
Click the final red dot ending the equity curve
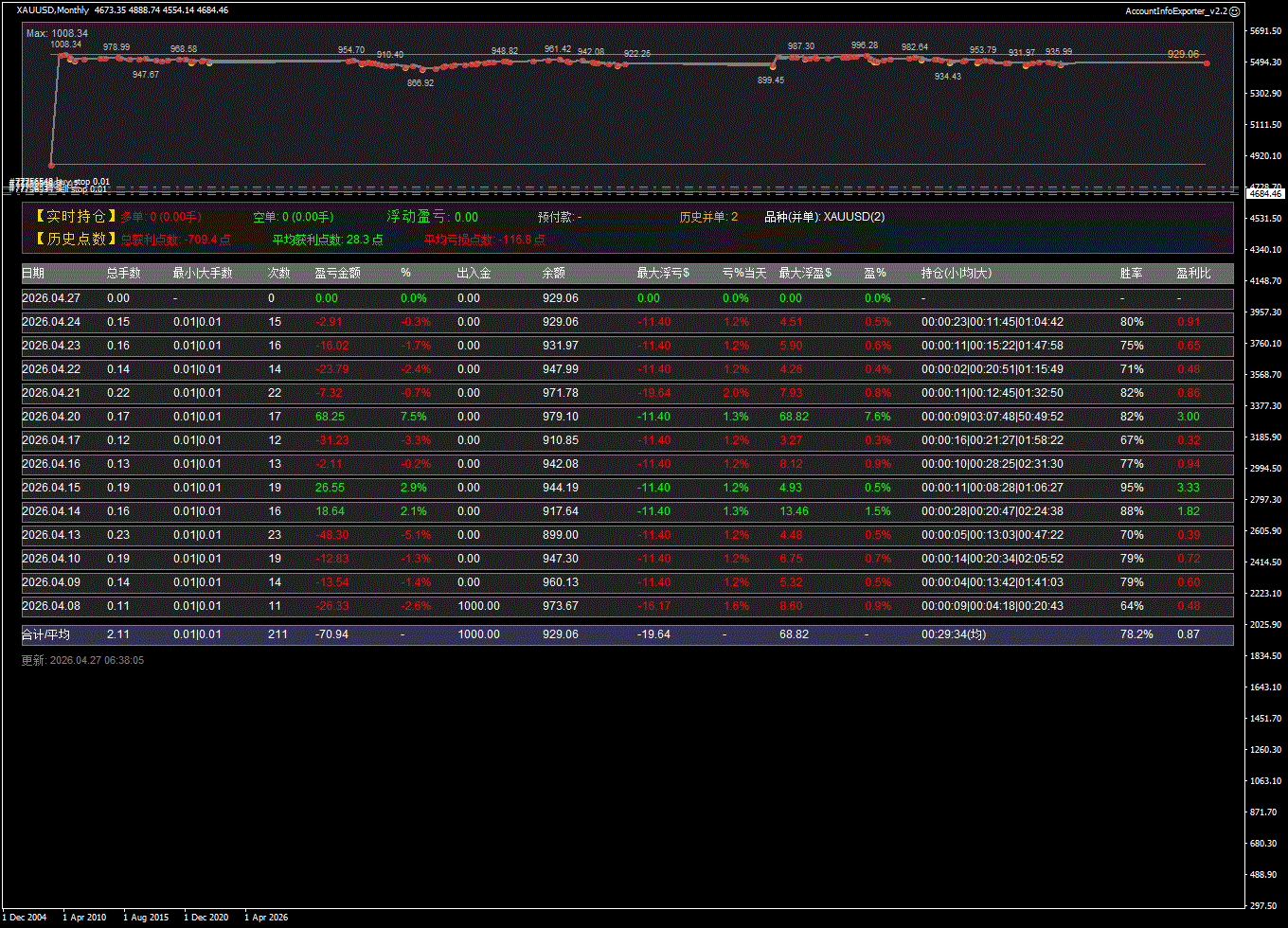1207,62
